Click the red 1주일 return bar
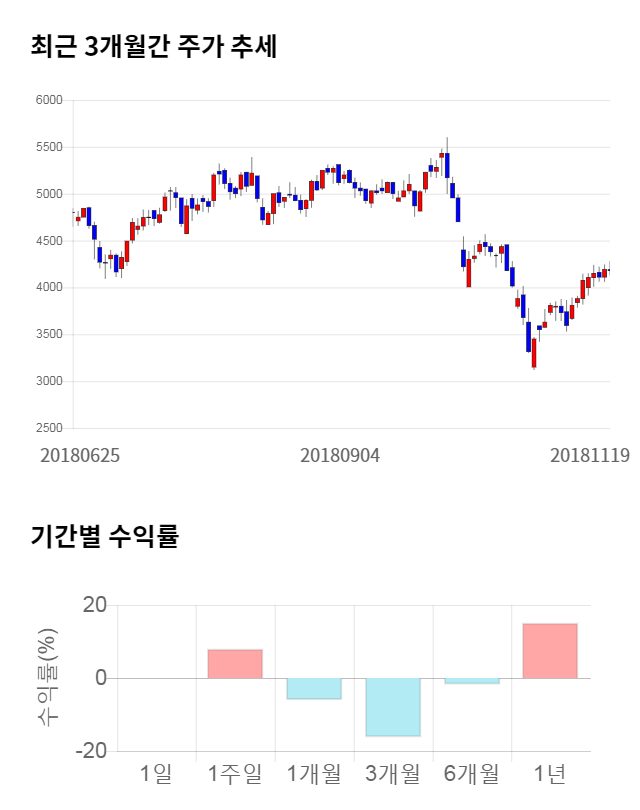 point(235,664)
